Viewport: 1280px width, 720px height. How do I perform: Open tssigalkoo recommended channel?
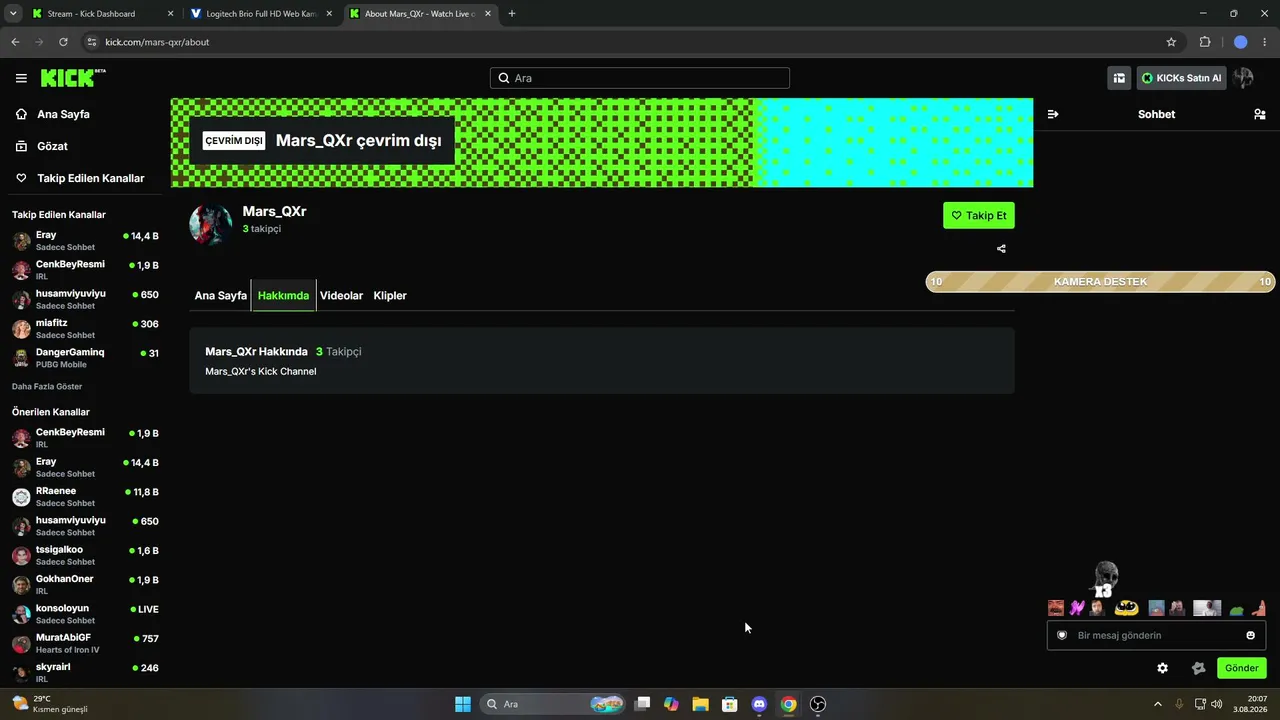tap(85, 556)
